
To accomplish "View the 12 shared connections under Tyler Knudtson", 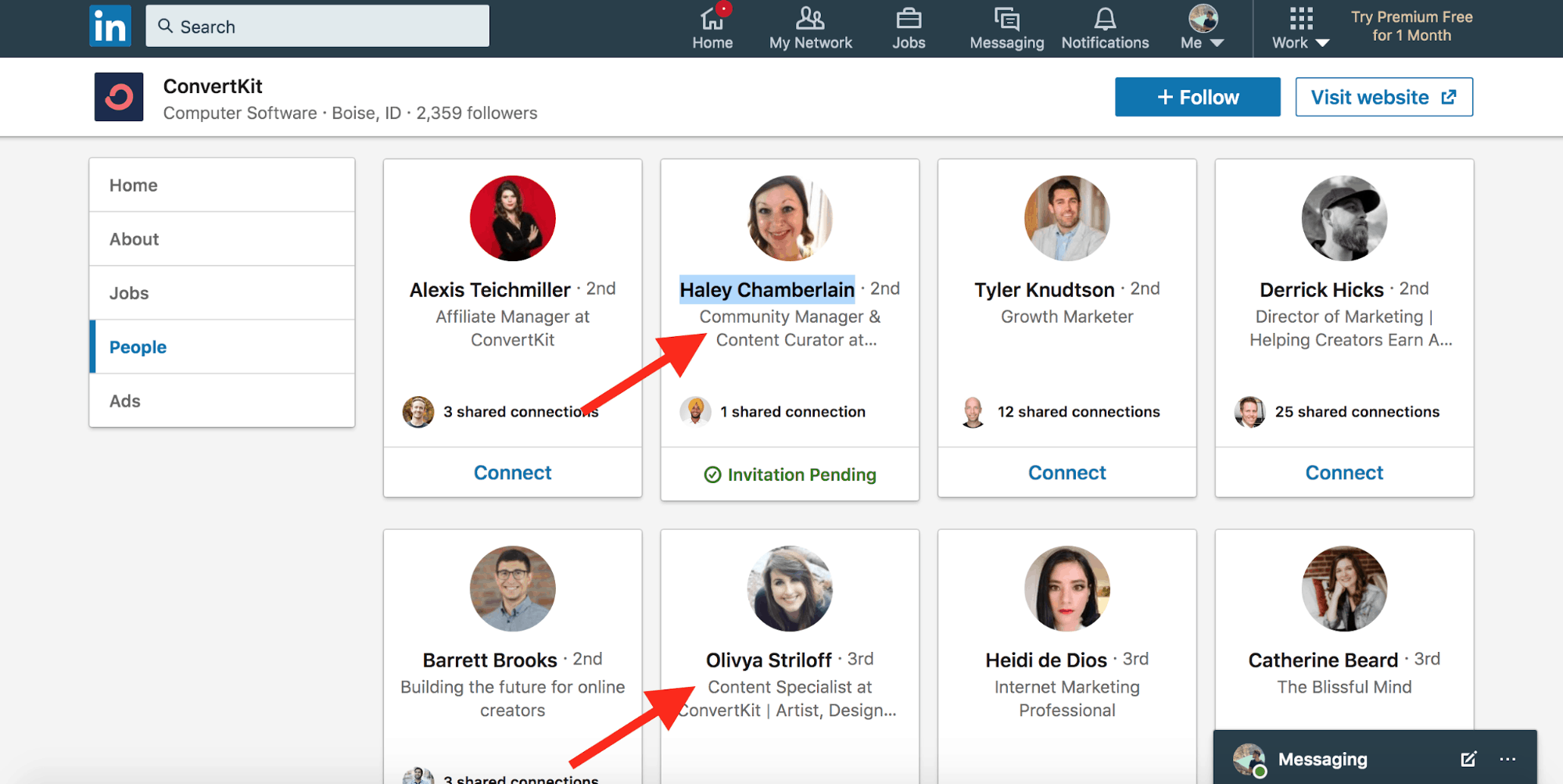I will point(1078,412).
